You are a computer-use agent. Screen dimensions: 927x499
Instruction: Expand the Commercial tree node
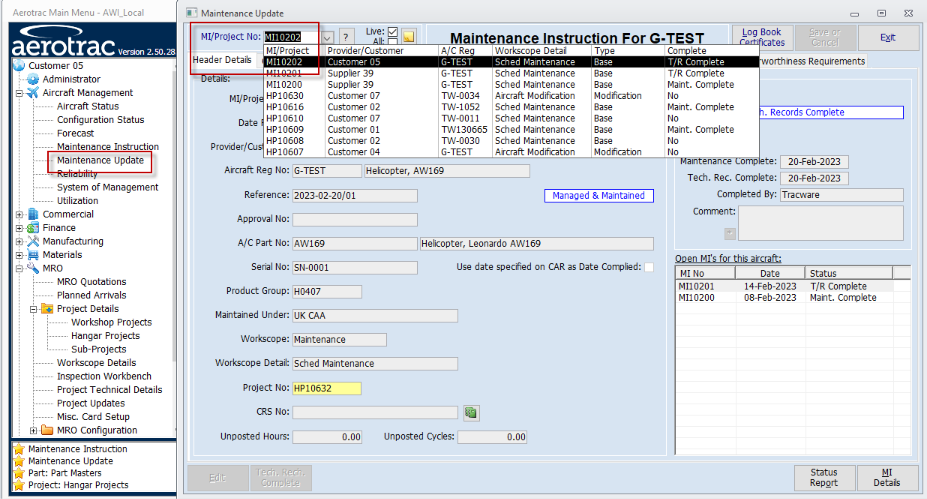[19, 214]
